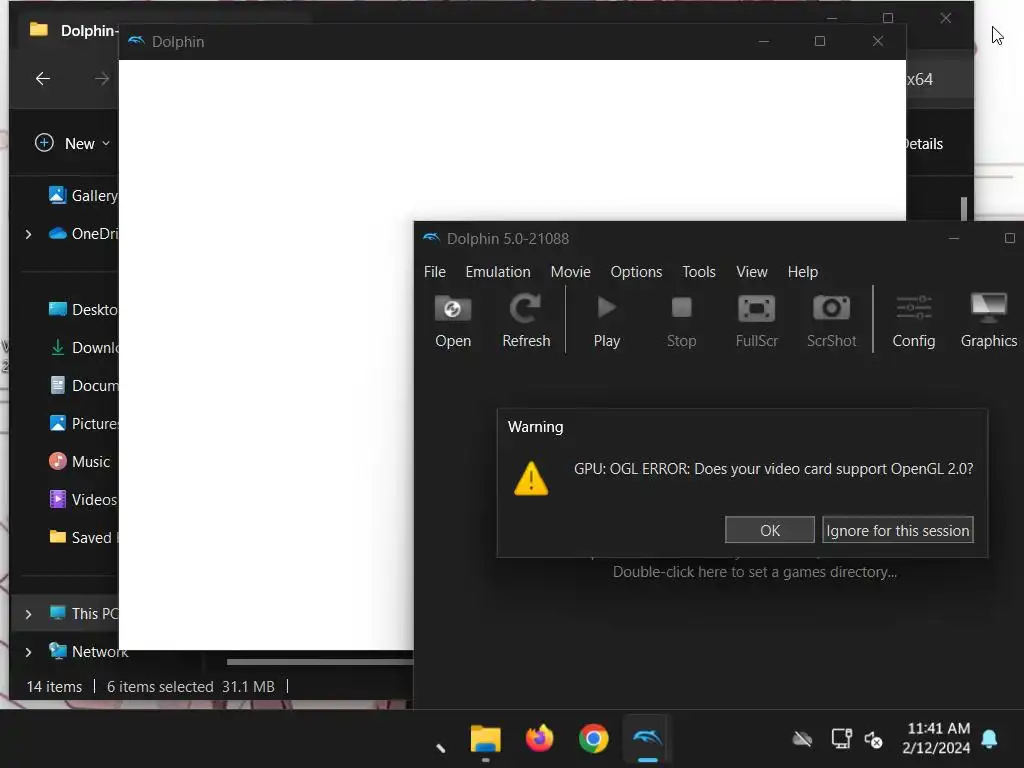Select OneDrive in Explorer sidebar
This screenshot has width=1024, height=768.
point(84,233)
